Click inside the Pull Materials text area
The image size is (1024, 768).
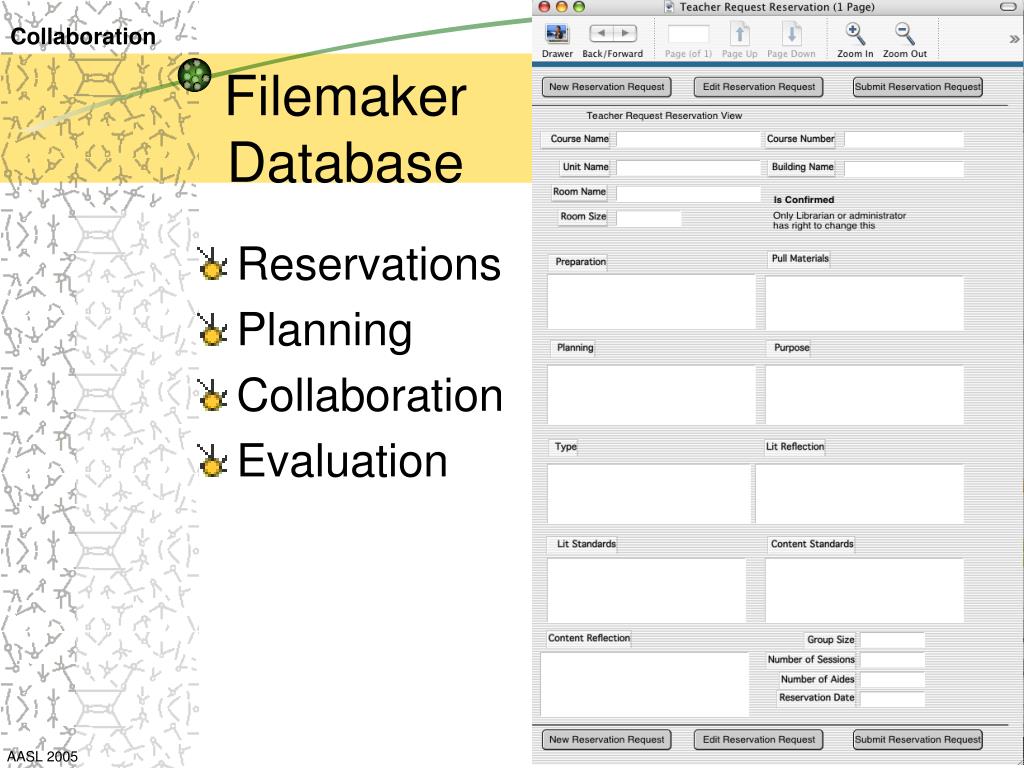[x=864, y=303]
